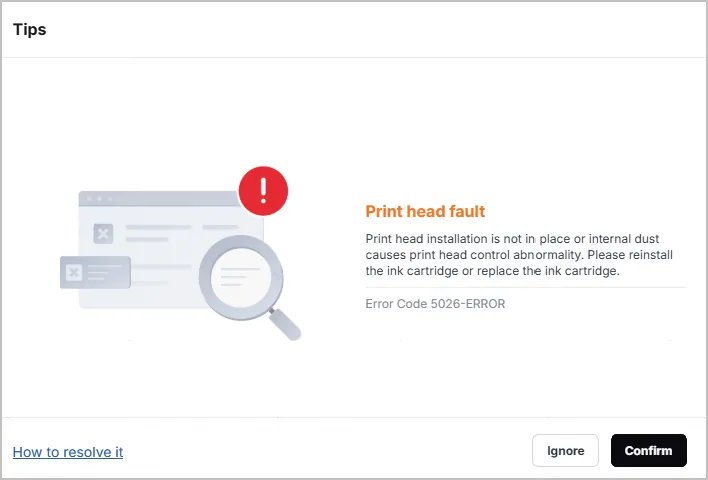Click the X icon on the small overlapping card
The image size is (708, 480).
(74, 272)
